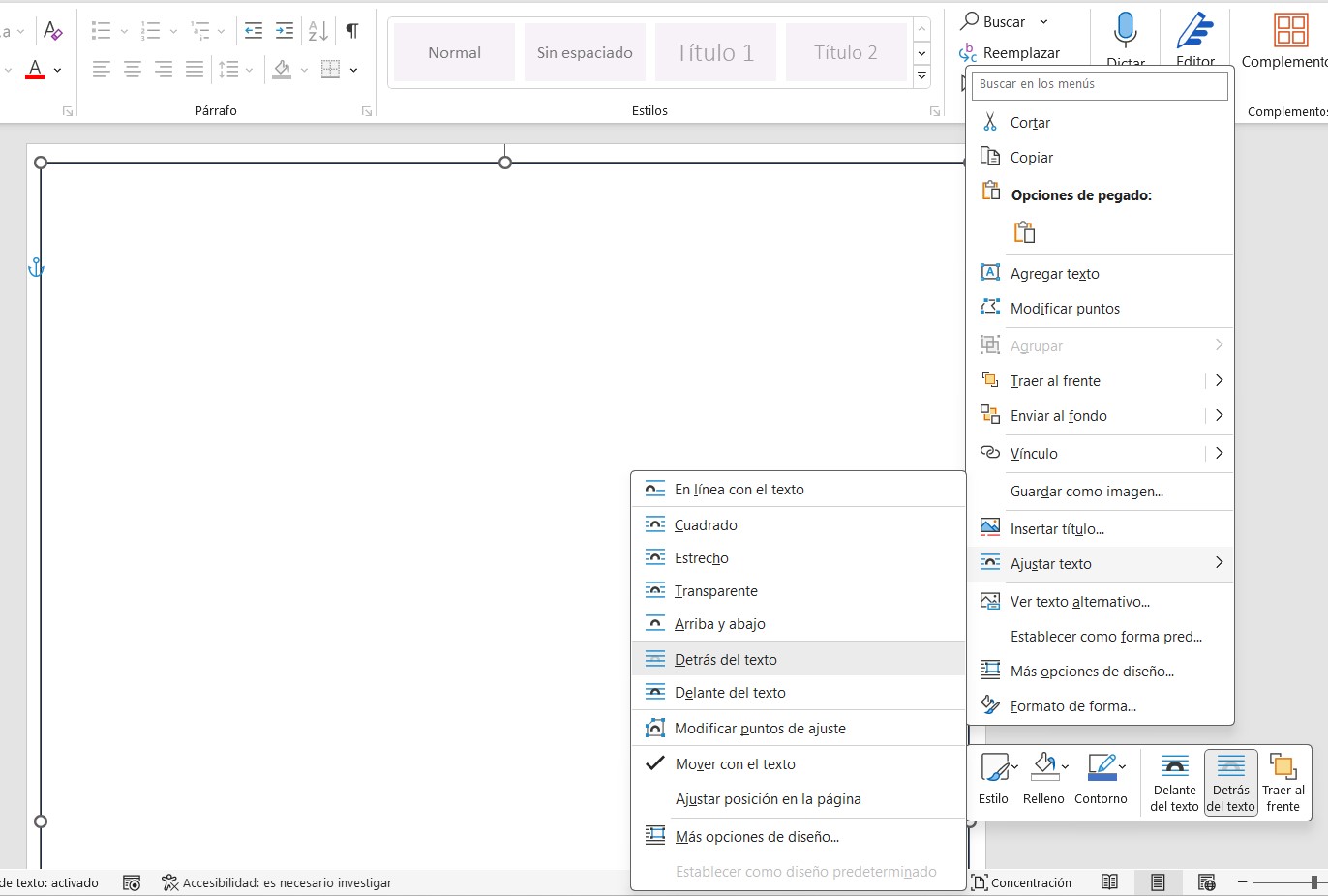Screen dimensions: 1328x896
Task: Click the zoom slider handle
Action: 1314,882
